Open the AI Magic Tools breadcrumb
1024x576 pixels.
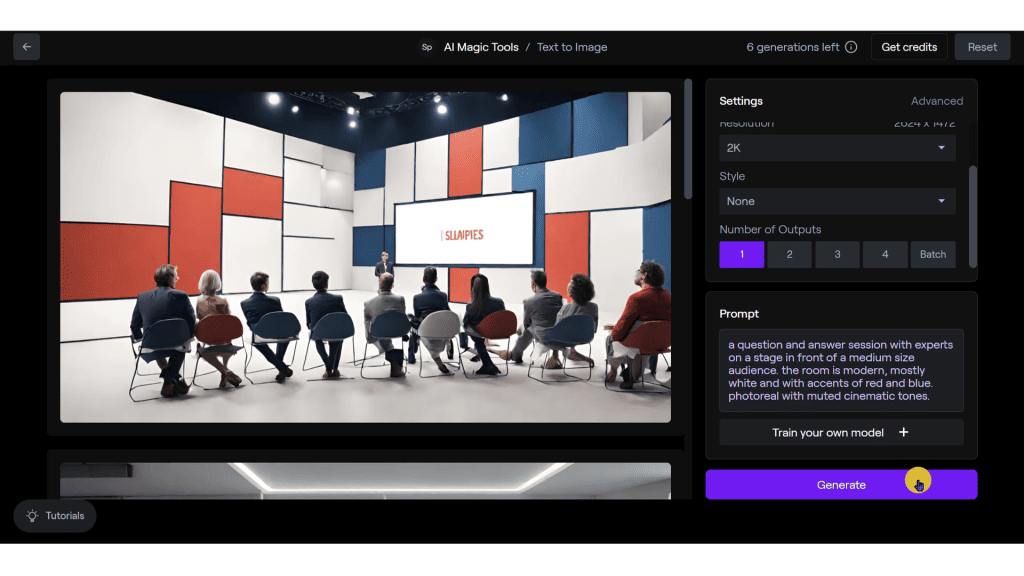[479, 46]
